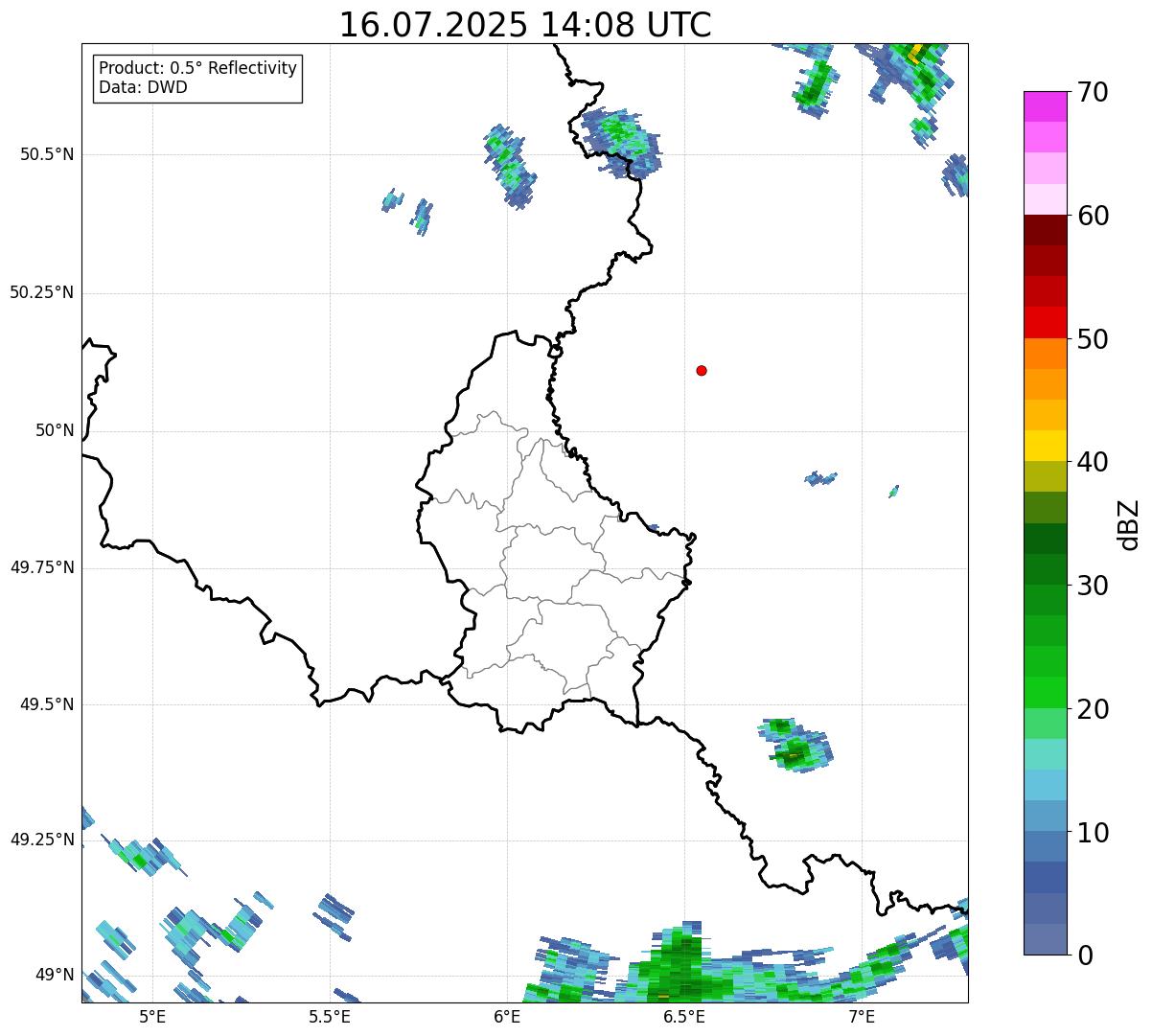
Task: Click the title "16.07.2025 14:08 UTC"
Action: [x=525, y=25]
